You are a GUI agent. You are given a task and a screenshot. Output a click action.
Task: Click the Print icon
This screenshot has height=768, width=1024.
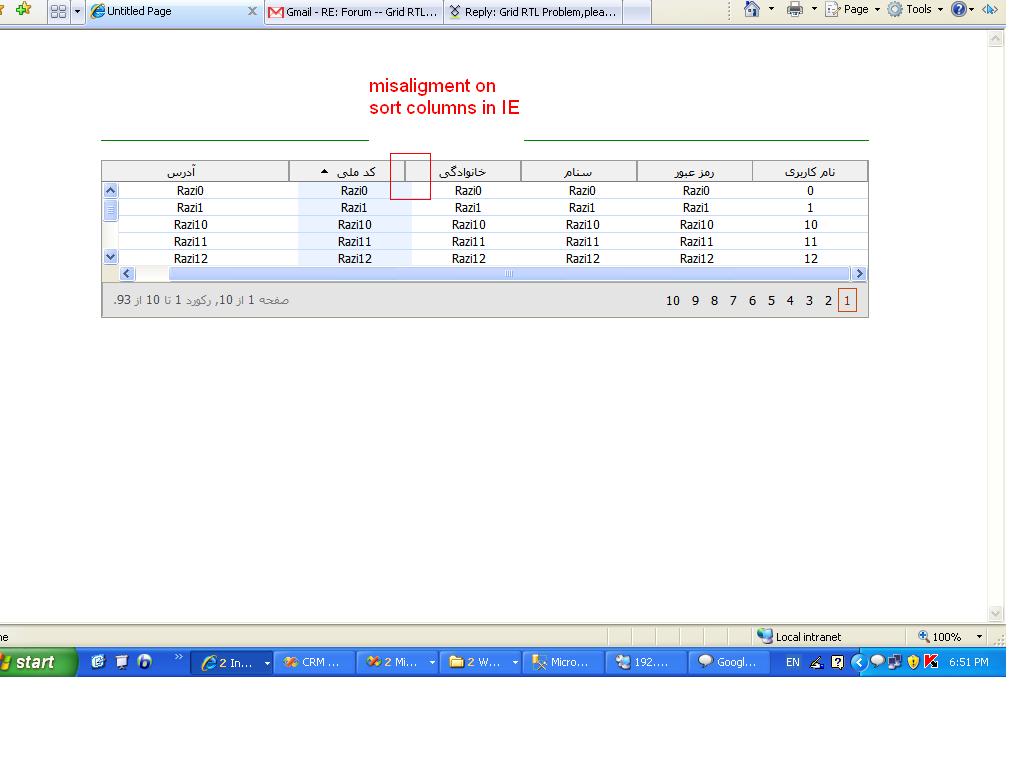click(795, 9)
